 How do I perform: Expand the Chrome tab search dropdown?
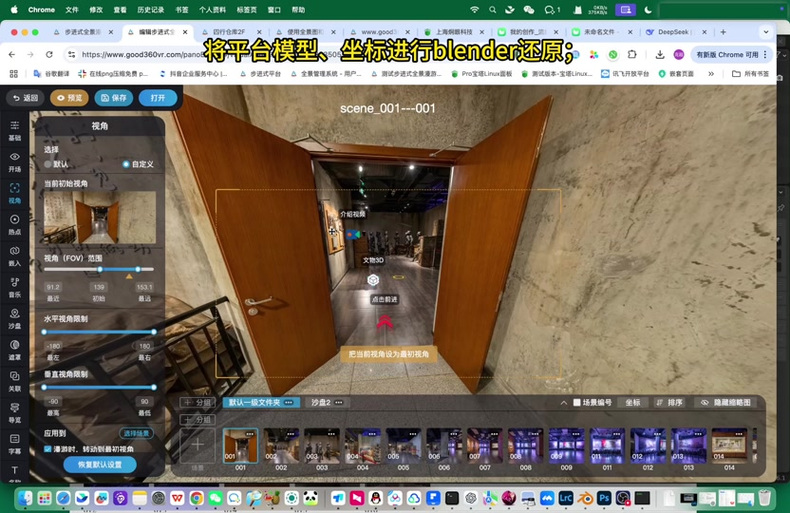click(766, 32)
